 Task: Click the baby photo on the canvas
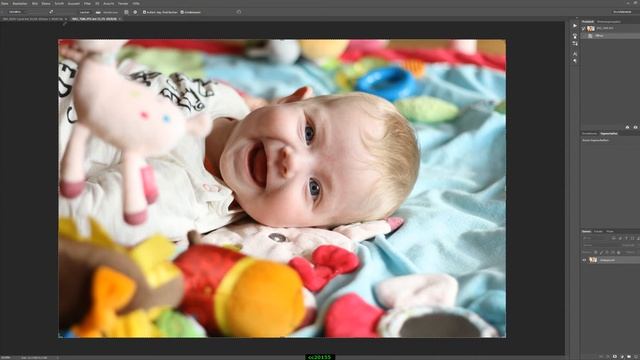point(282,188)
